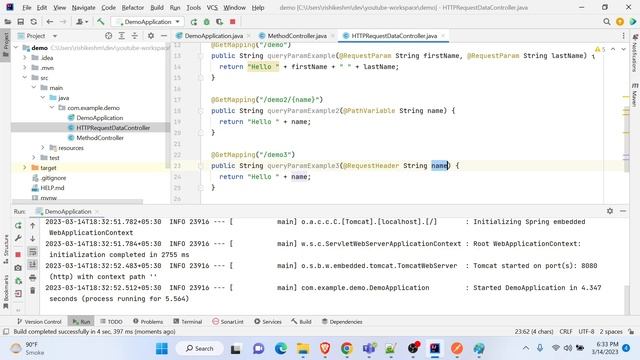Open Run panel settings gear
Image resolution: width=640 pixels, height=360 pixels.
point(610,211)
